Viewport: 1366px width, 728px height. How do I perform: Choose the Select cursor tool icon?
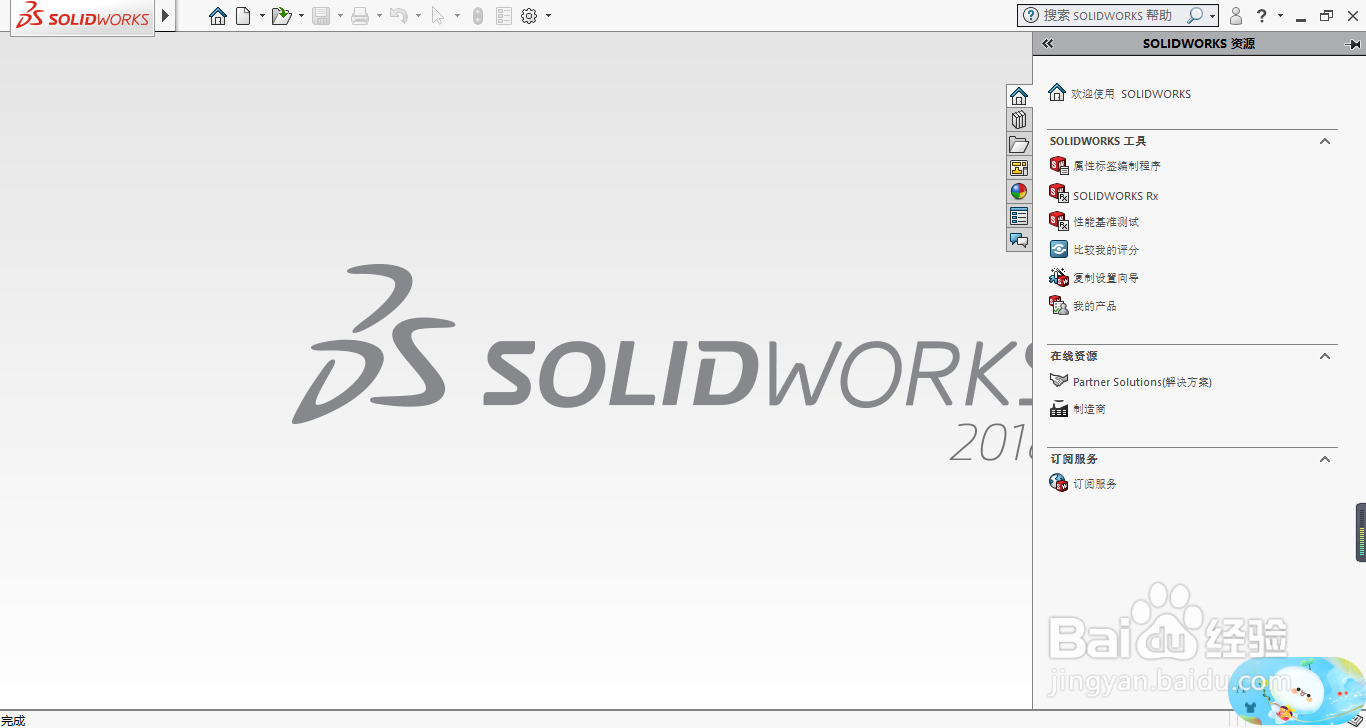click(x=438, y=16)
